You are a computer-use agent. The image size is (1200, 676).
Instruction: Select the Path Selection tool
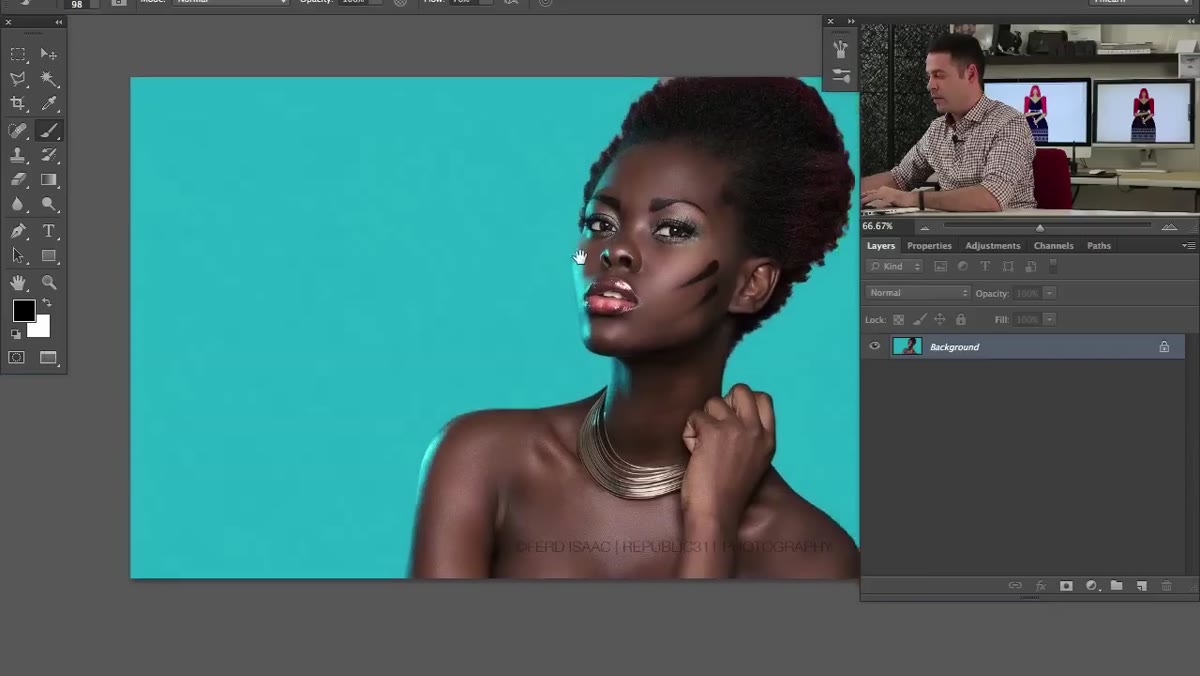pyautogui.click(x=18, y=256)
